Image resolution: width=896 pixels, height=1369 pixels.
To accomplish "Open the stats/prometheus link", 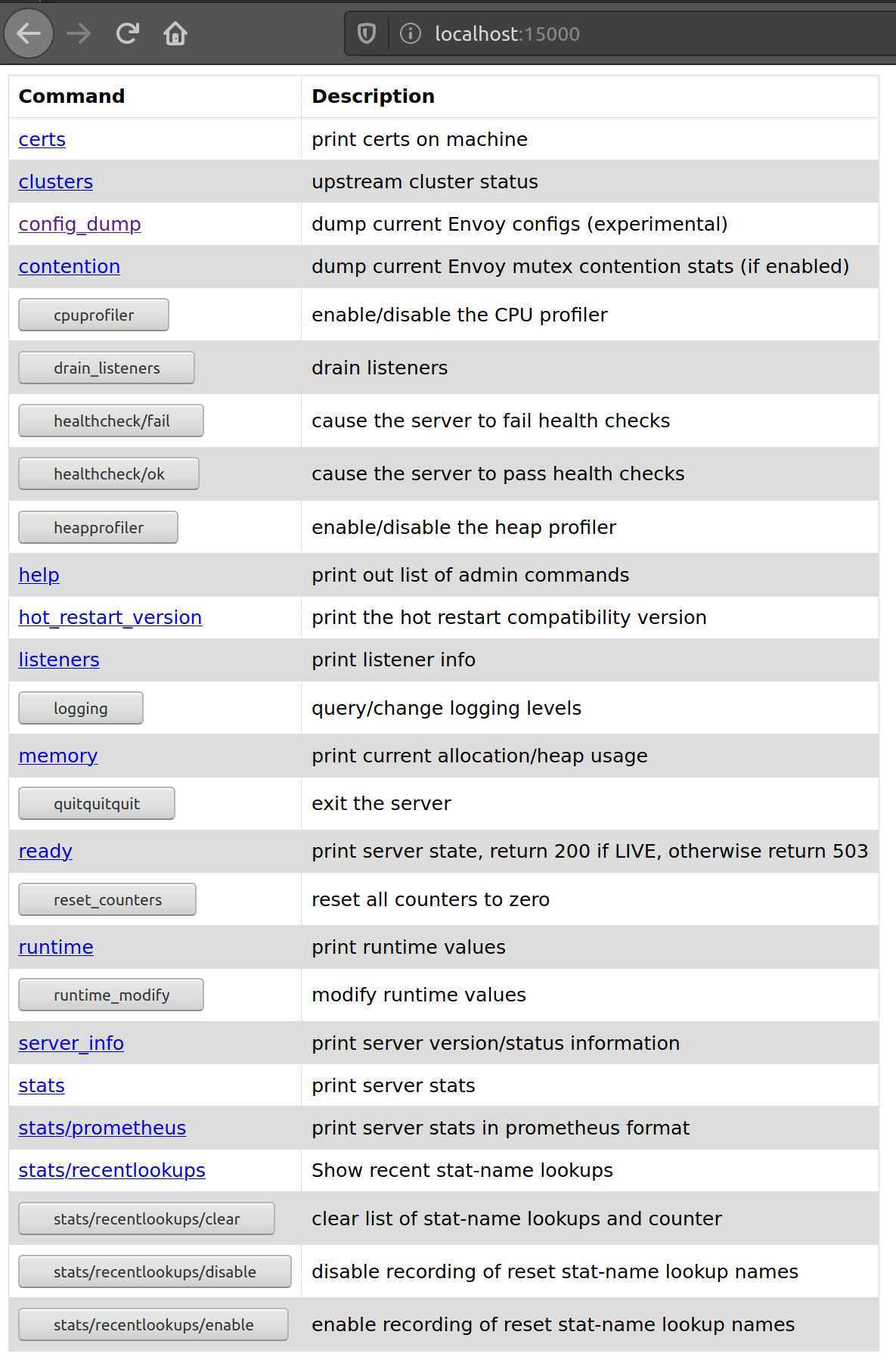I will tap(102, 1128).
